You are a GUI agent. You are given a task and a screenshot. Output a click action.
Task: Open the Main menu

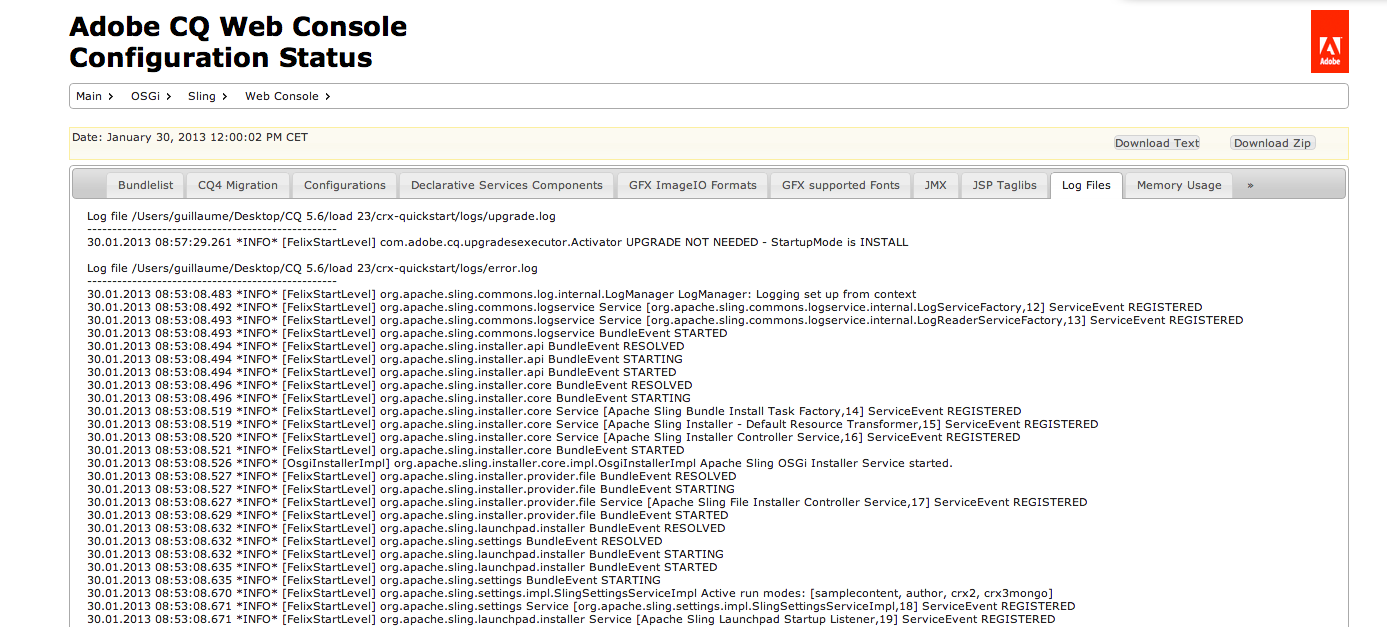[x=94, y=96]
